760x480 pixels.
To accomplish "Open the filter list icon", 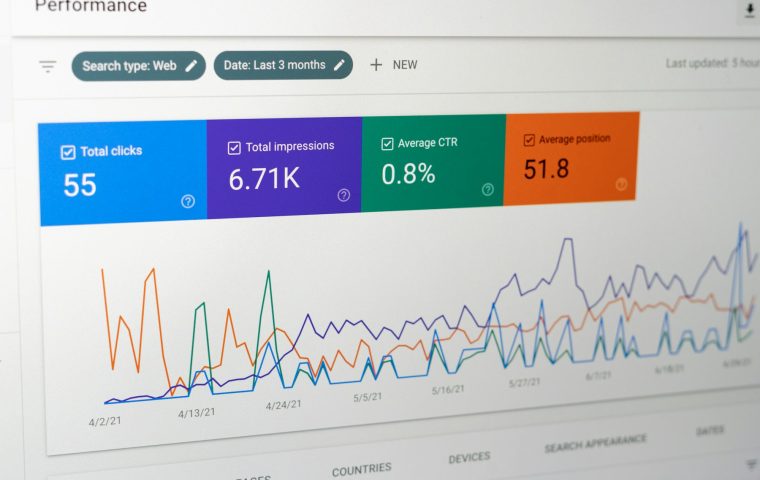I will point(48,66).
